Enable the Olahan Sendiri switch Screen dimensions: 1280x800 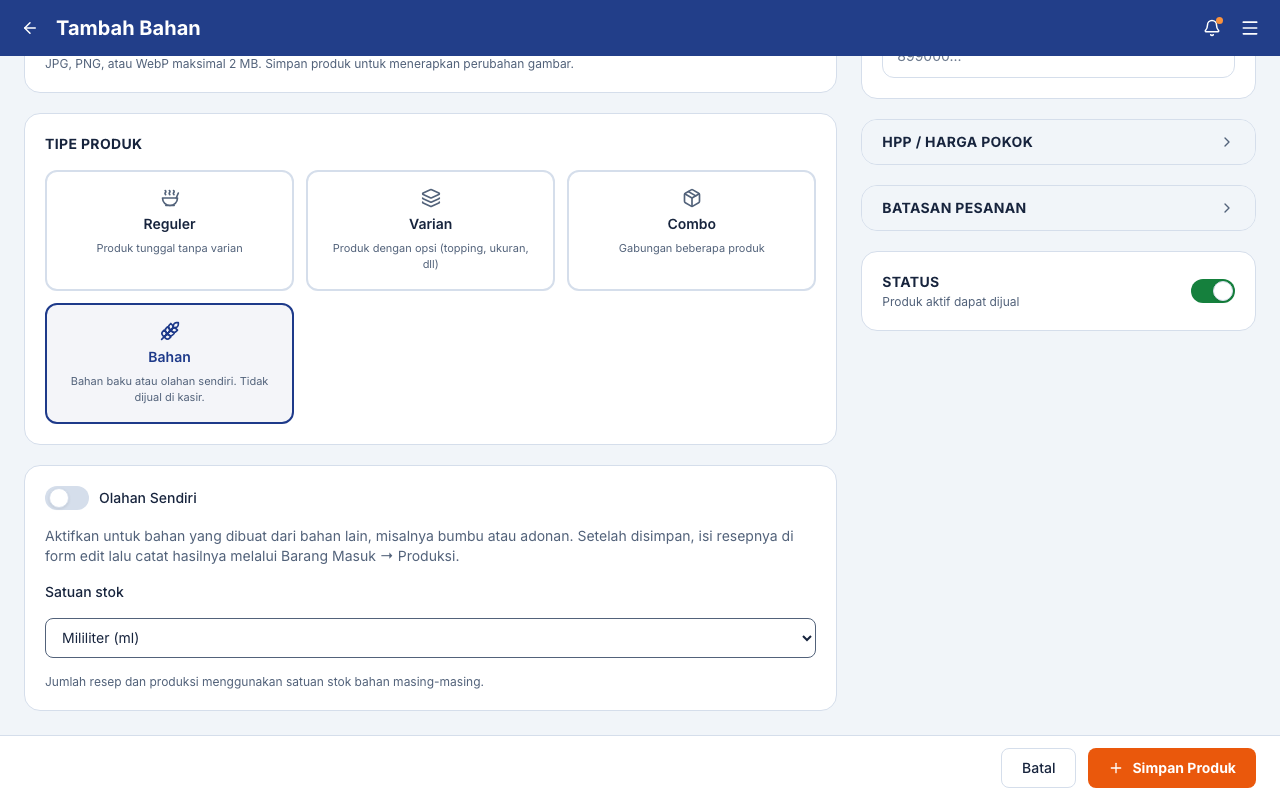coord(67,498)
